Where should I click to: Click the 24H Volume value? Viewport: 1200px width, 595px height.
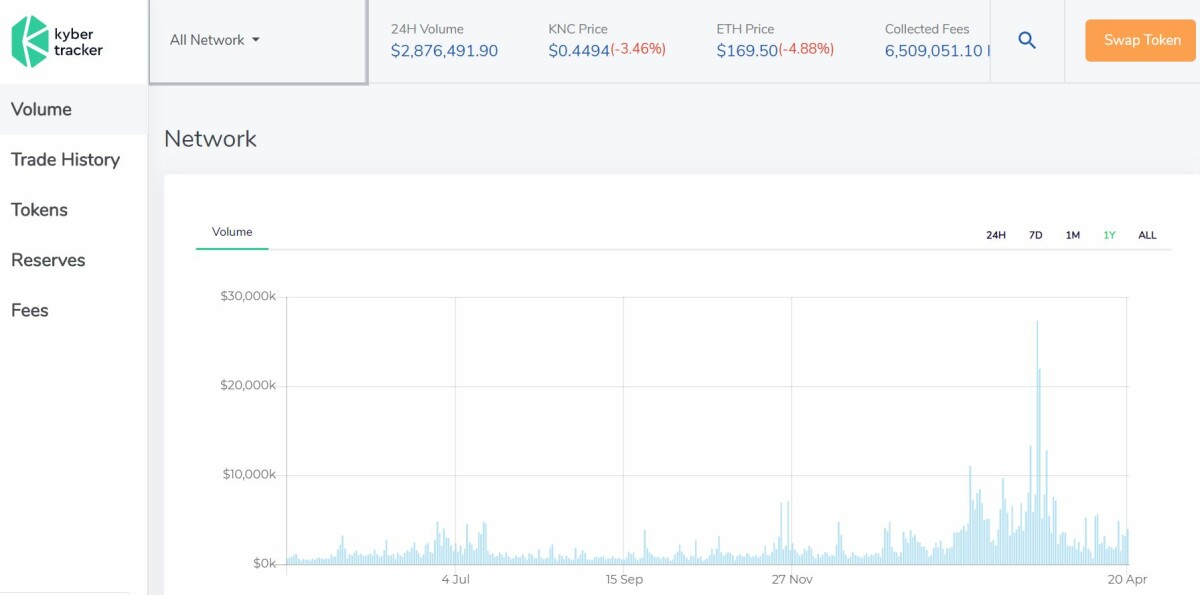(x=444, y=51)
